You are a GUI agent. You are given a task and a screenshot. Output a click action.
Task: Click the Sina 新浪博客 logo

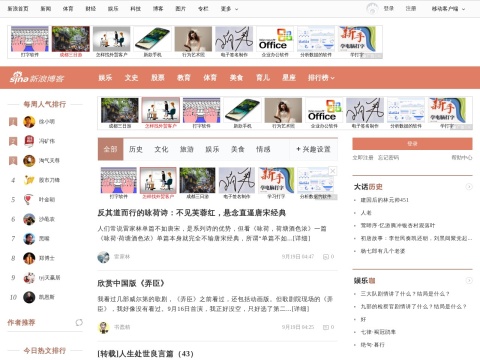coord(37,78)
